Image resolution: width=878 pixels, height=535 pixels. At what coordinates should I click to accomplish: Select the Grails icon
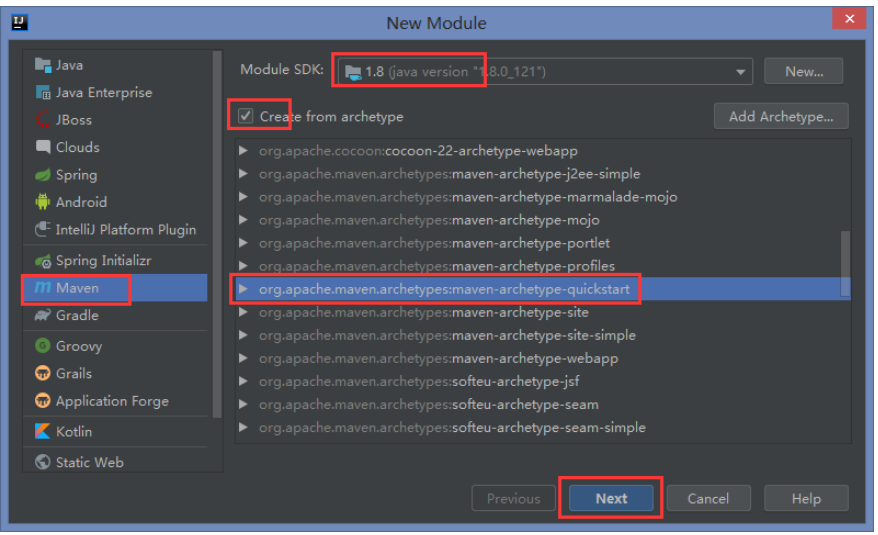(x=43, y=373)
